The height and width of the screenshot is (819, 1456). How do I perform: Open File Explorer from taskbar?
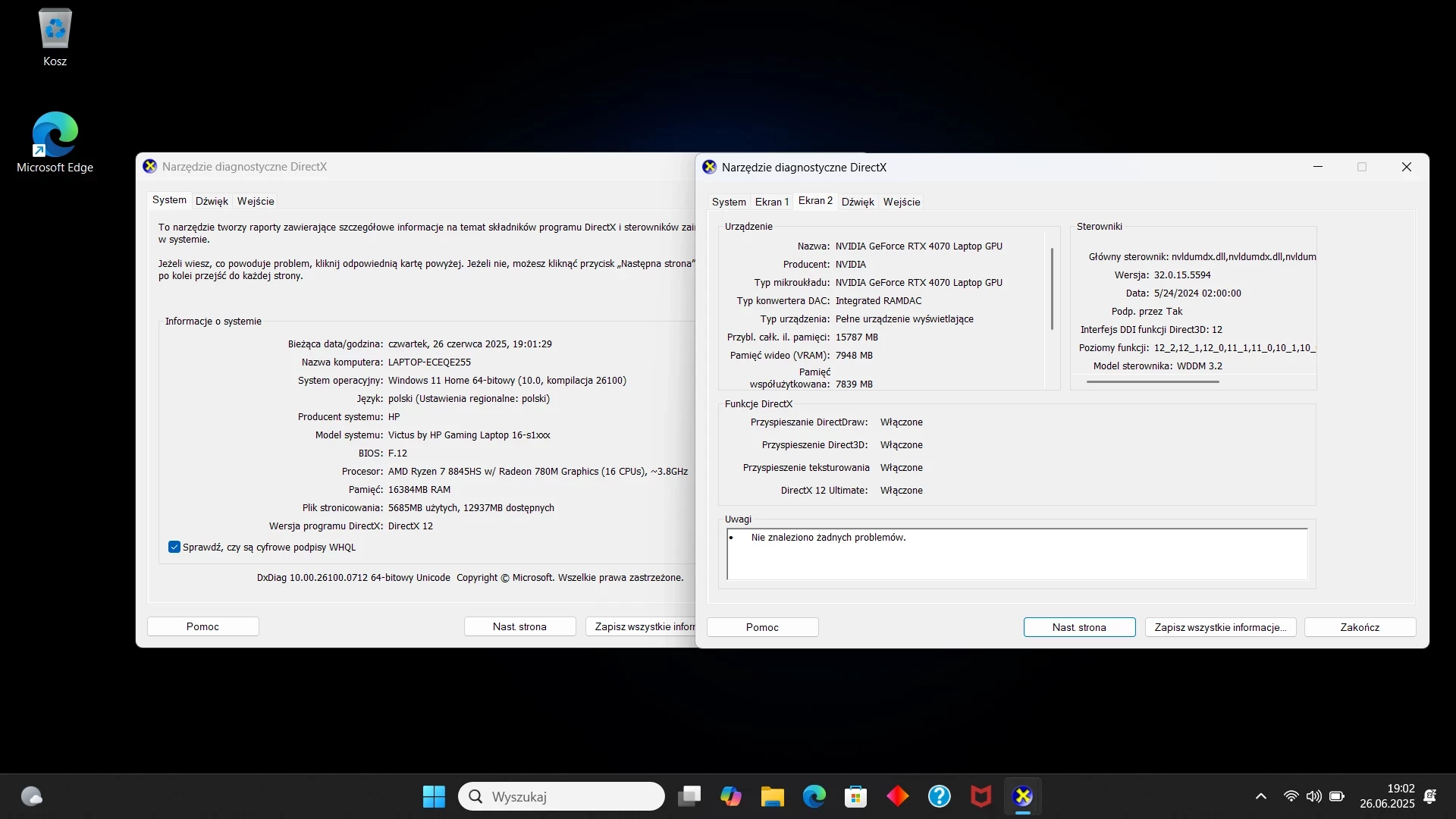pyautogui.click(x=772, y=796)
